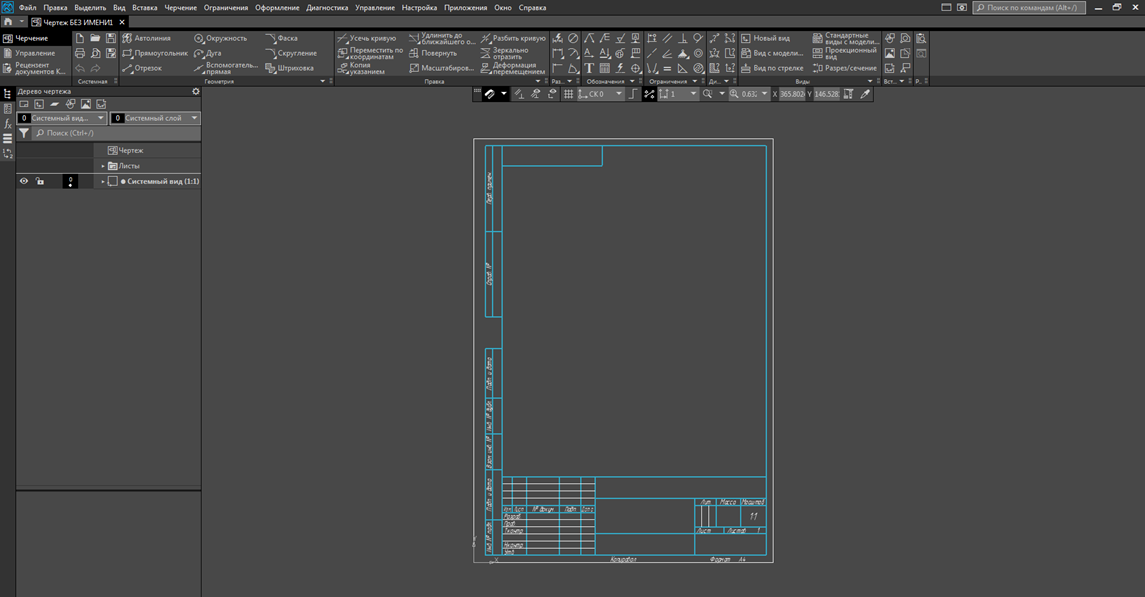The height and width of the screenshot is (597, 1145).
Task: Toggle the lock icon of Системный вид
Action: pyautogui.click(x=40, y=181)
